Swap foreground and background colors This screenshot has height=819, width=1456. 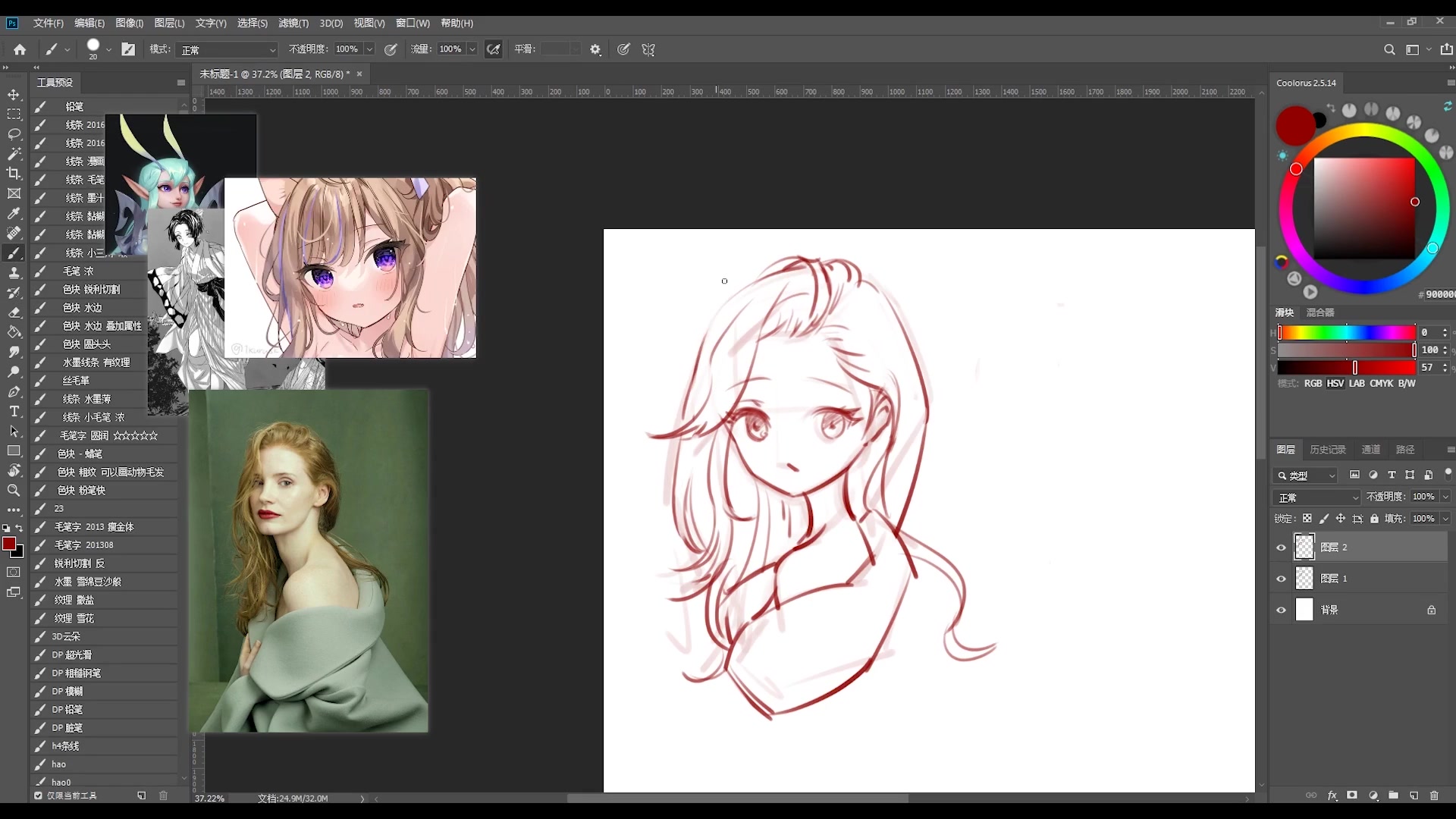pos(20,528)
